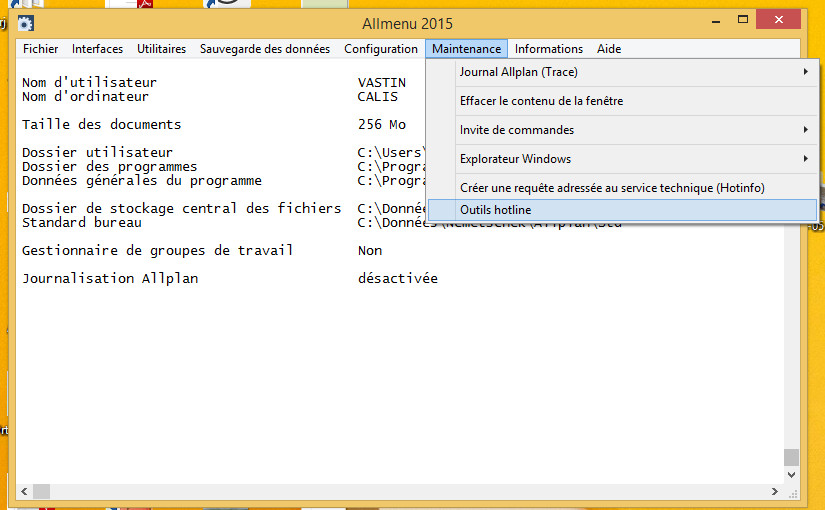825x510 pixels.
Task: Click the CALIS computer name value
Action: pos(378,97)
